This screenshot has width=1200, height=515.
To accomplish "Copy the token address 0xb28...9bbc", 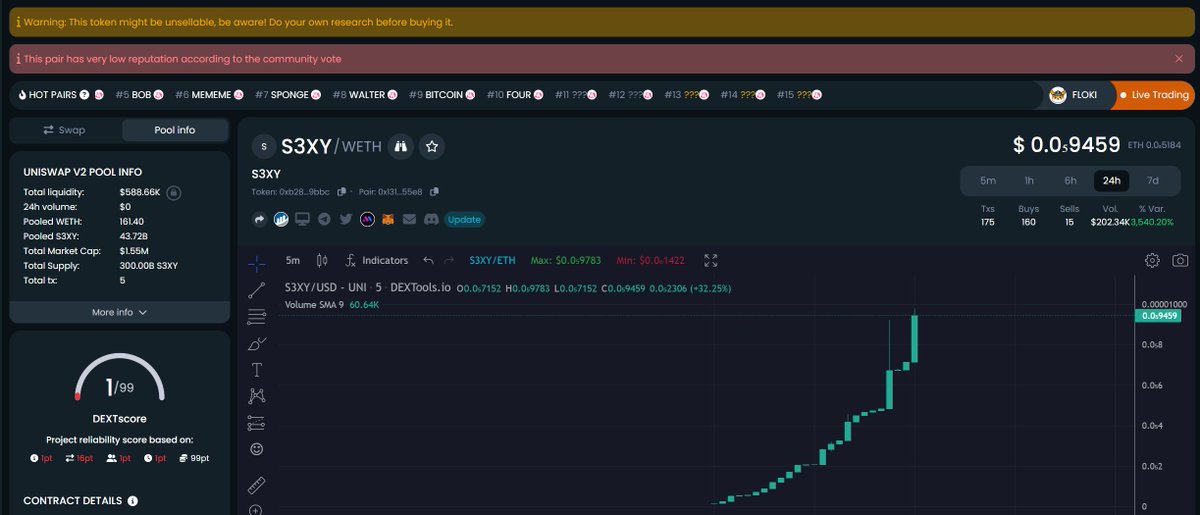I will click(342, 191).
